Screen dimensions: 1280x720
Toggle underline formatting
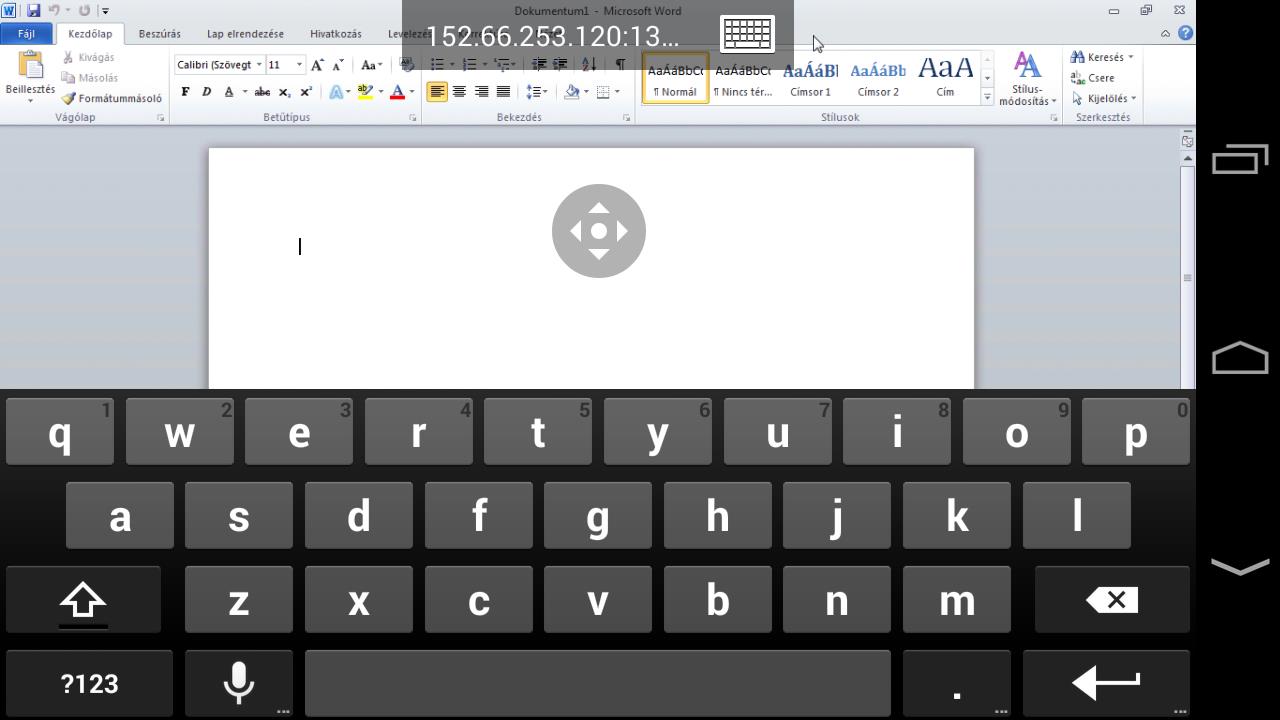(229, 92)
